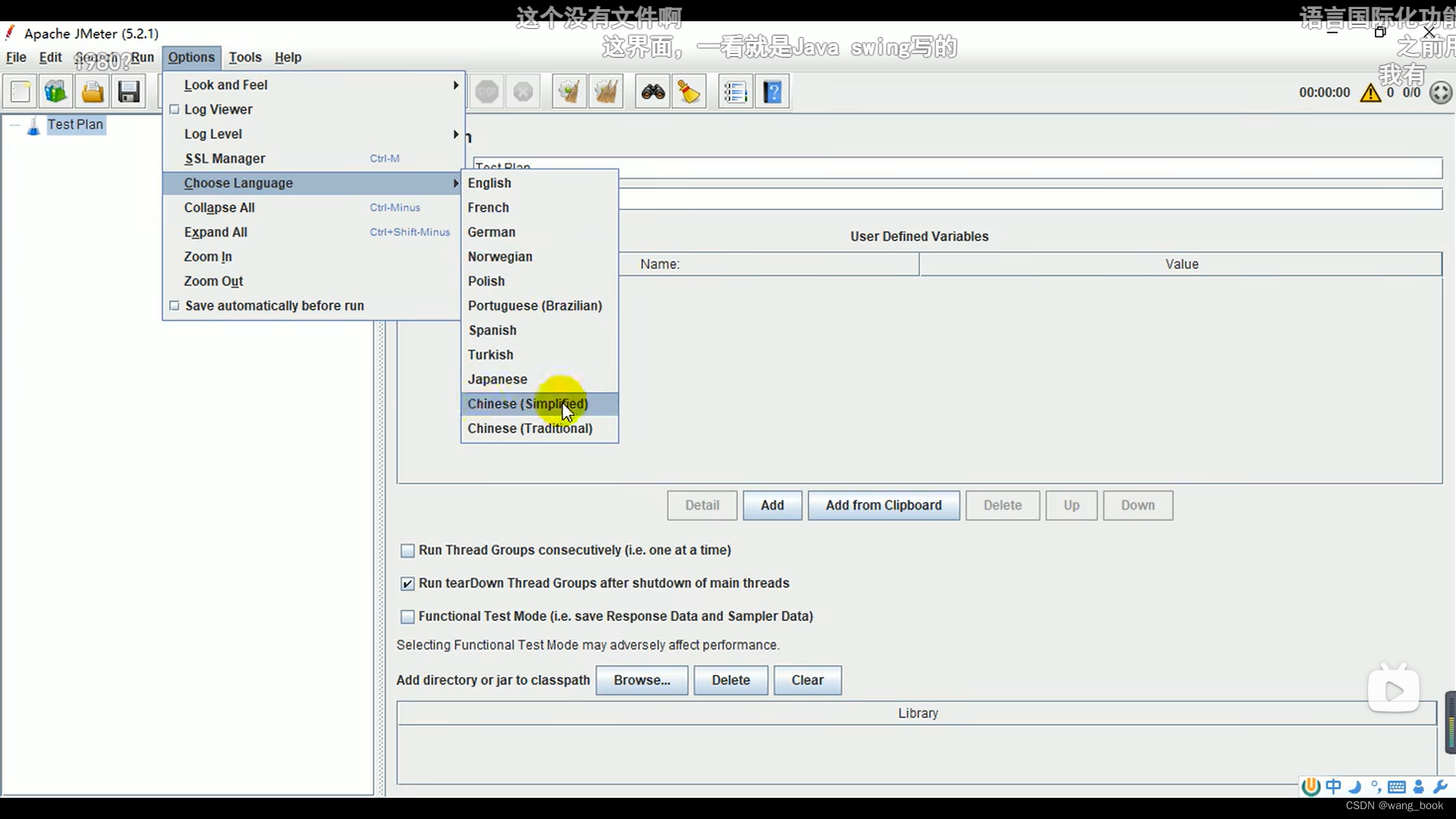Screen dimensions: 1456x819
Task: Click the New test plan icon
Action: point(20,92)
